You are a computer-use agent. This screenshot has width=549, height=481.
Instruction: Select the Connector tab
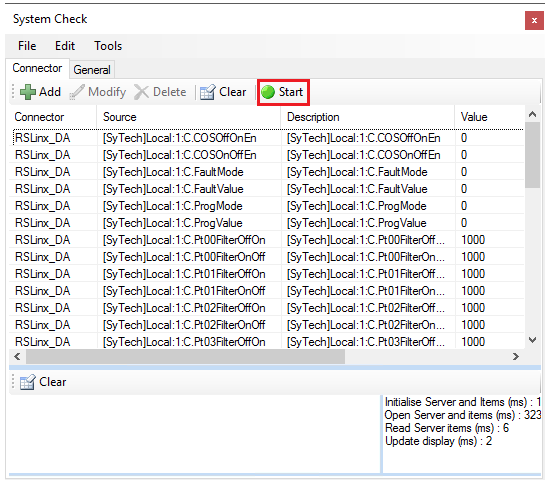[x=37, y=68]
